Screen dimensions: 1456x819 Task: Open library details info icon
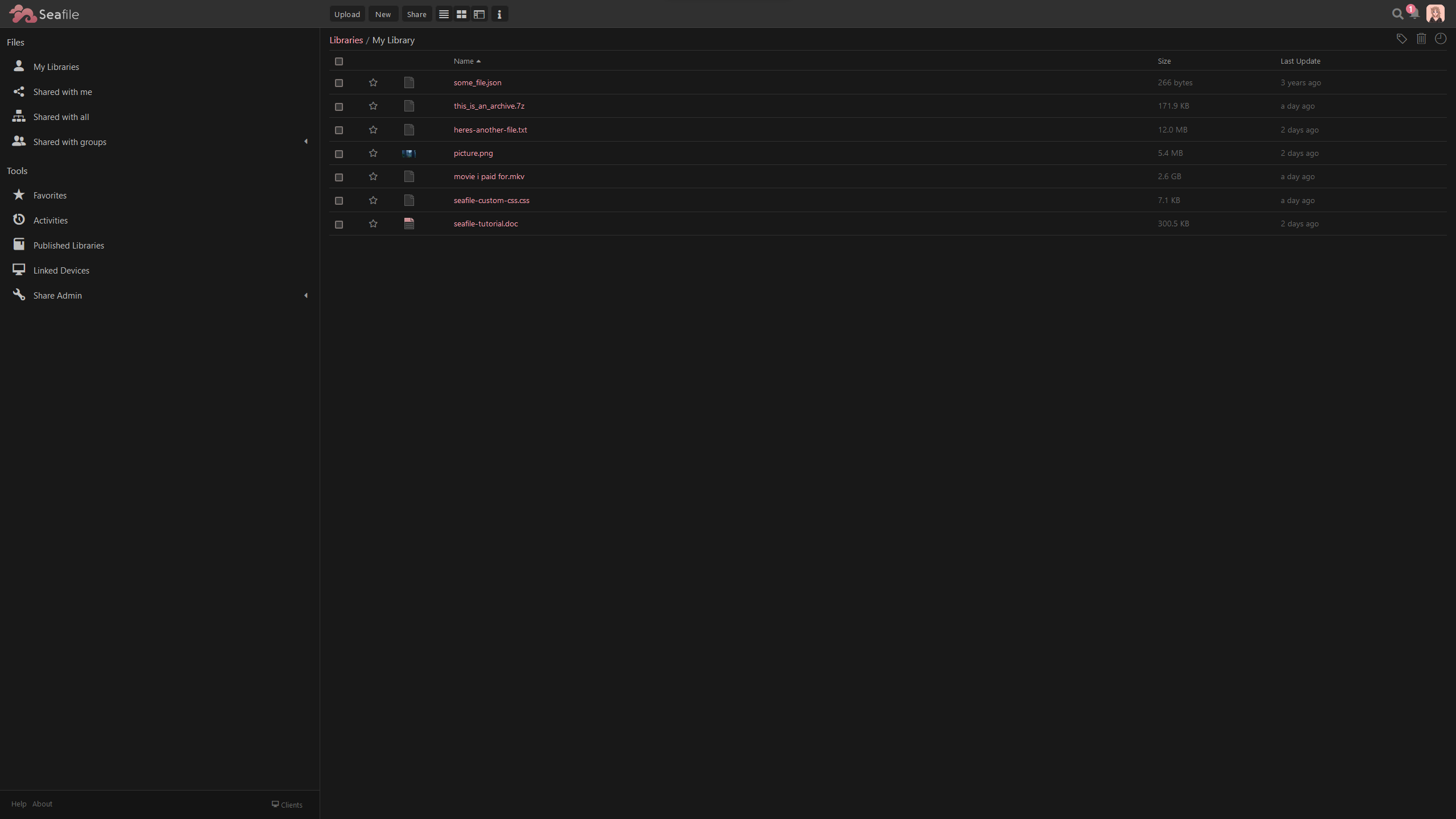tap(499, 14)
